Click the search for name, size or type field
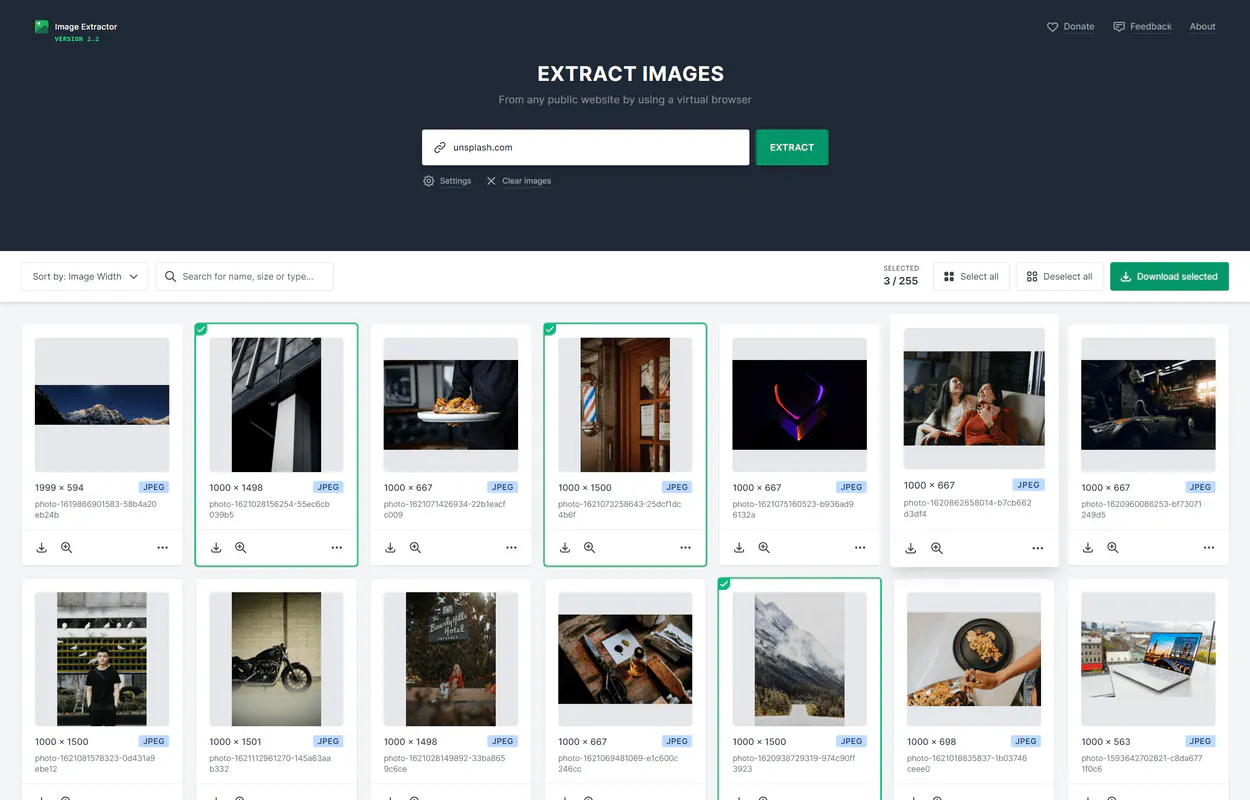 pos(244,277)
